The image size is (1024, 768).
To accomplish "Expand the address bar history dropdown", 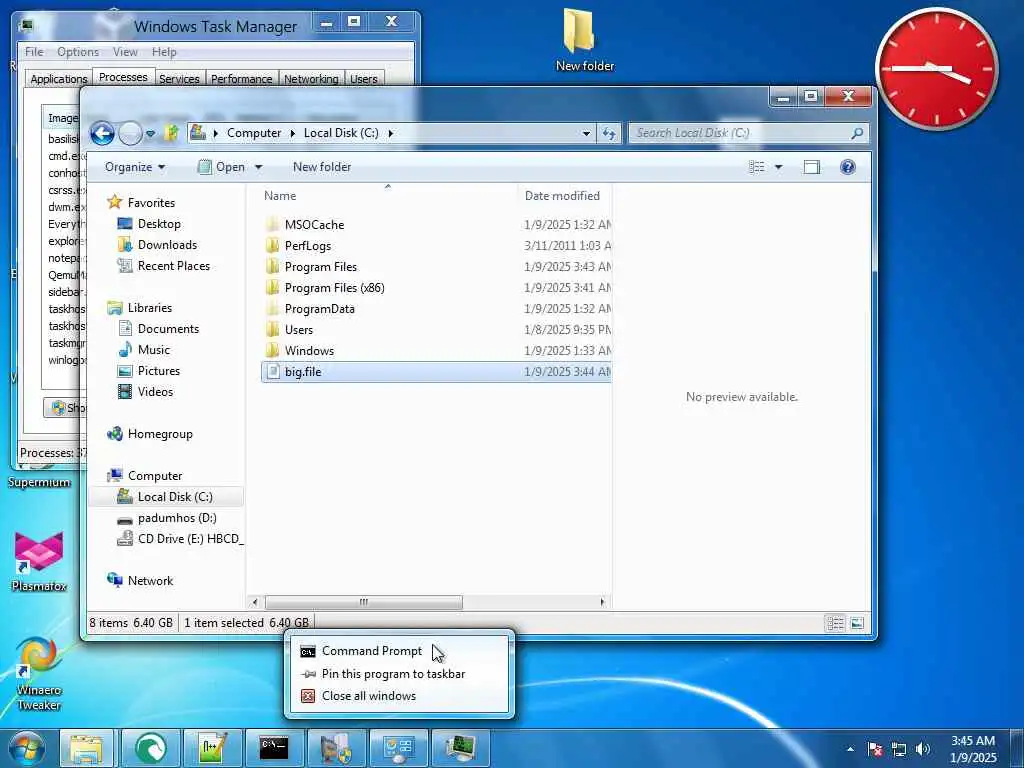I will (x=586, y=133).
